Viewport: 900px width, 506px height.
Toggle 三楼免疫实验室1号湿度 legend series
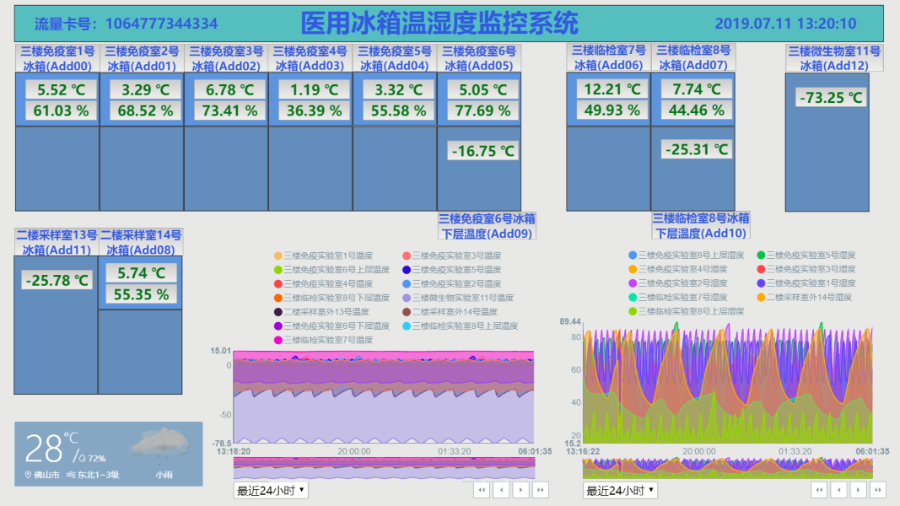pyautogui.click(x=807, y=283)
